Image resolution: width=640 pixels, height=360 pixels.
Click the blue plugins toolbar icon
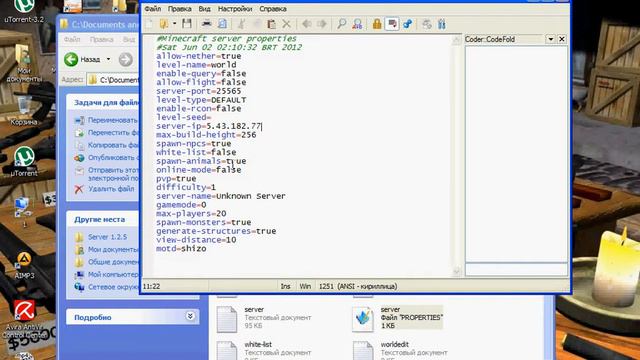pyautogui.click(x=442, y=24)
